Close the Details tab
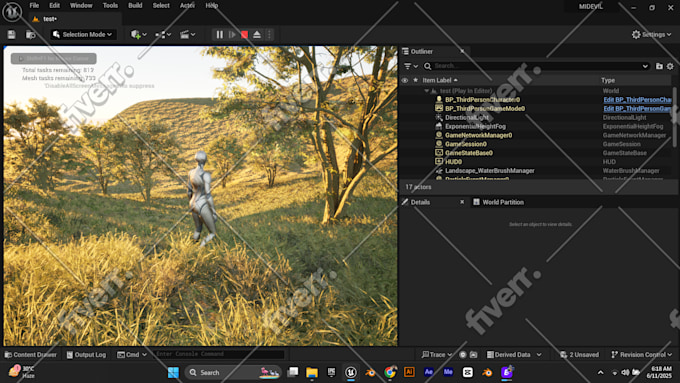 [462, 202]
